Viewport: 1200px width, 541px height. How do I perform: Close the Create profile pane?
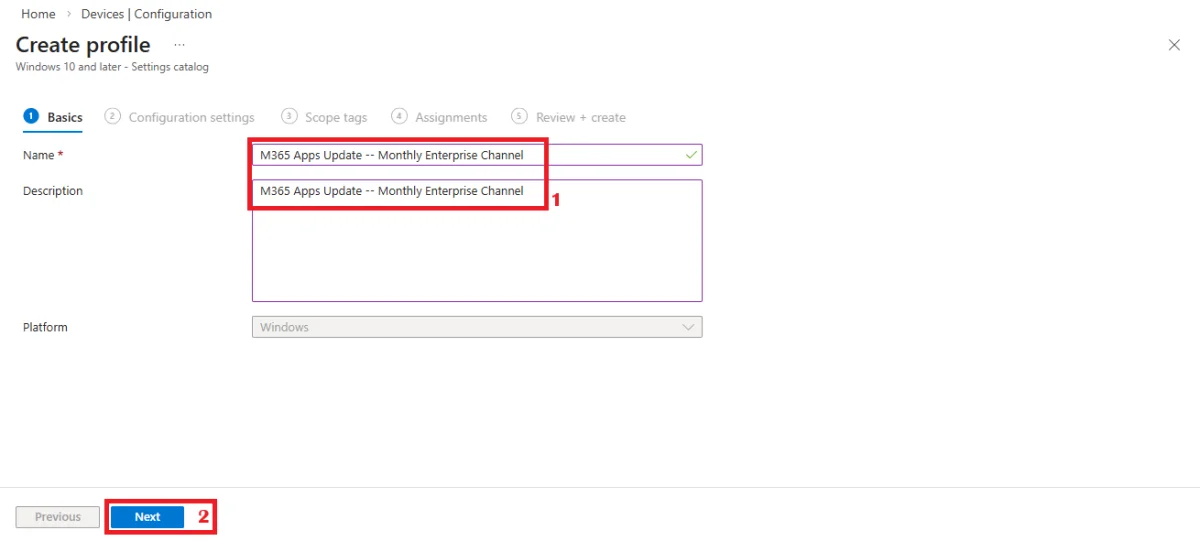(x=1174, y=45)
